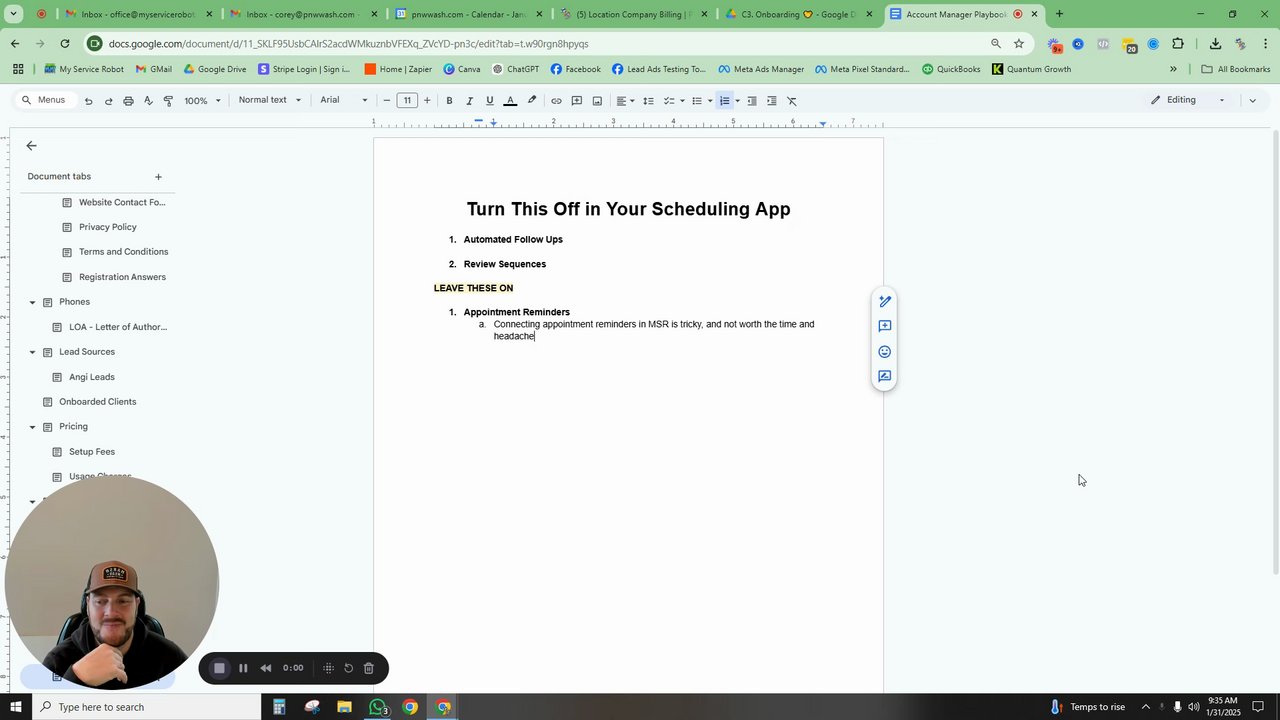
Task: Clear the text formatting
Action: point(792,101)
